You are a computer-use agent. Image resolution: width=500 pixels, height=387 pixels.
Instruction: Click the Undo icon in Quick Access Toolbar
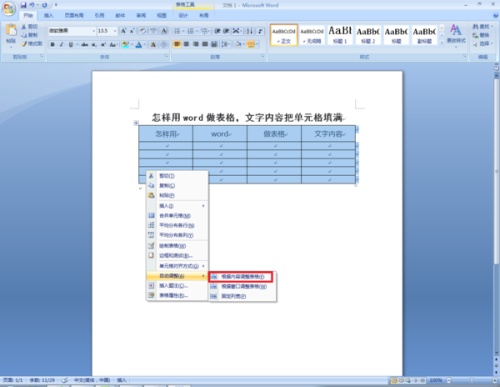(x=32, y=5)
